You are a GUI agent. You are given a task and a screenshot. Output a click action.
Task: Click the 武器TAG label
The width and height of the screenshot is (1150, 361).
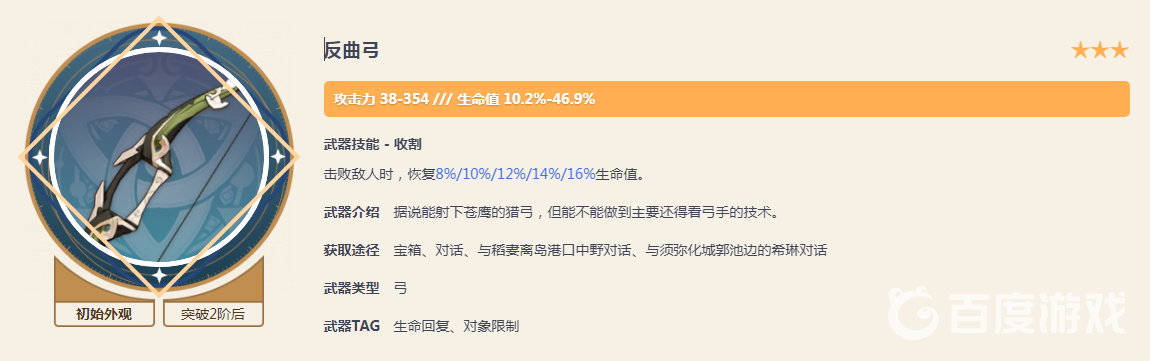[352, 326]
